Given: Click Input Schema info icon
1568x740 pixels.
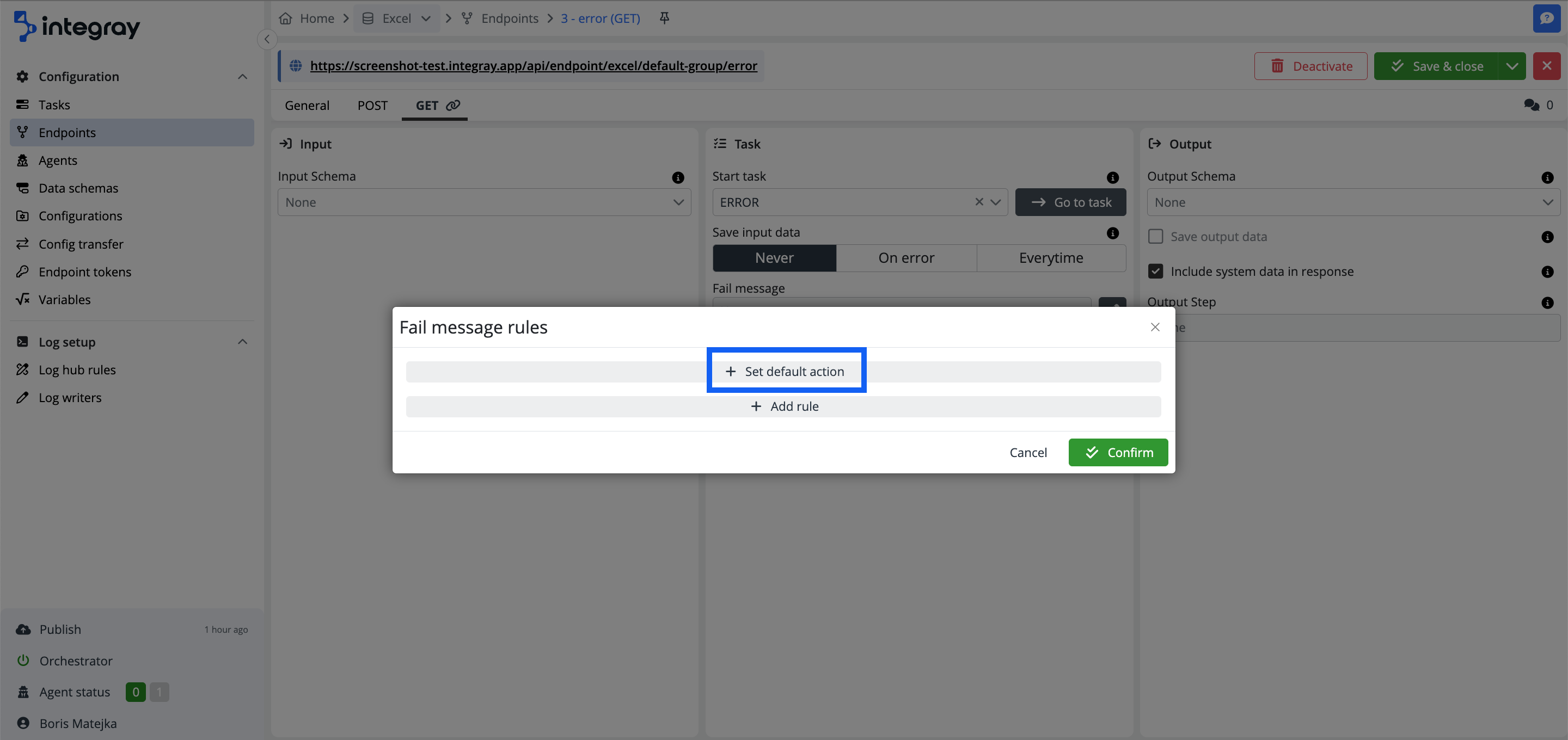Looking at the screenshot, I should (677, 177).
